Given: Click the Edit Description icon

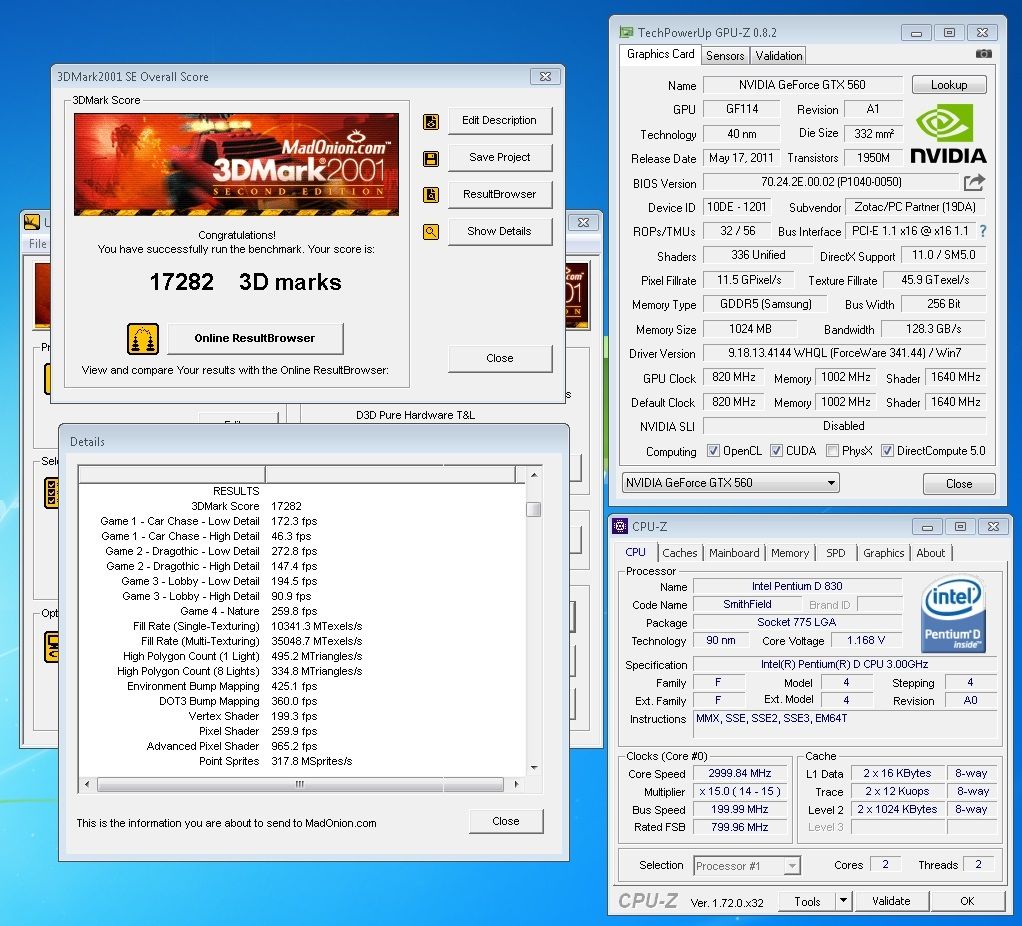Looking at the screenshot, I should click(x=431, y=121).
